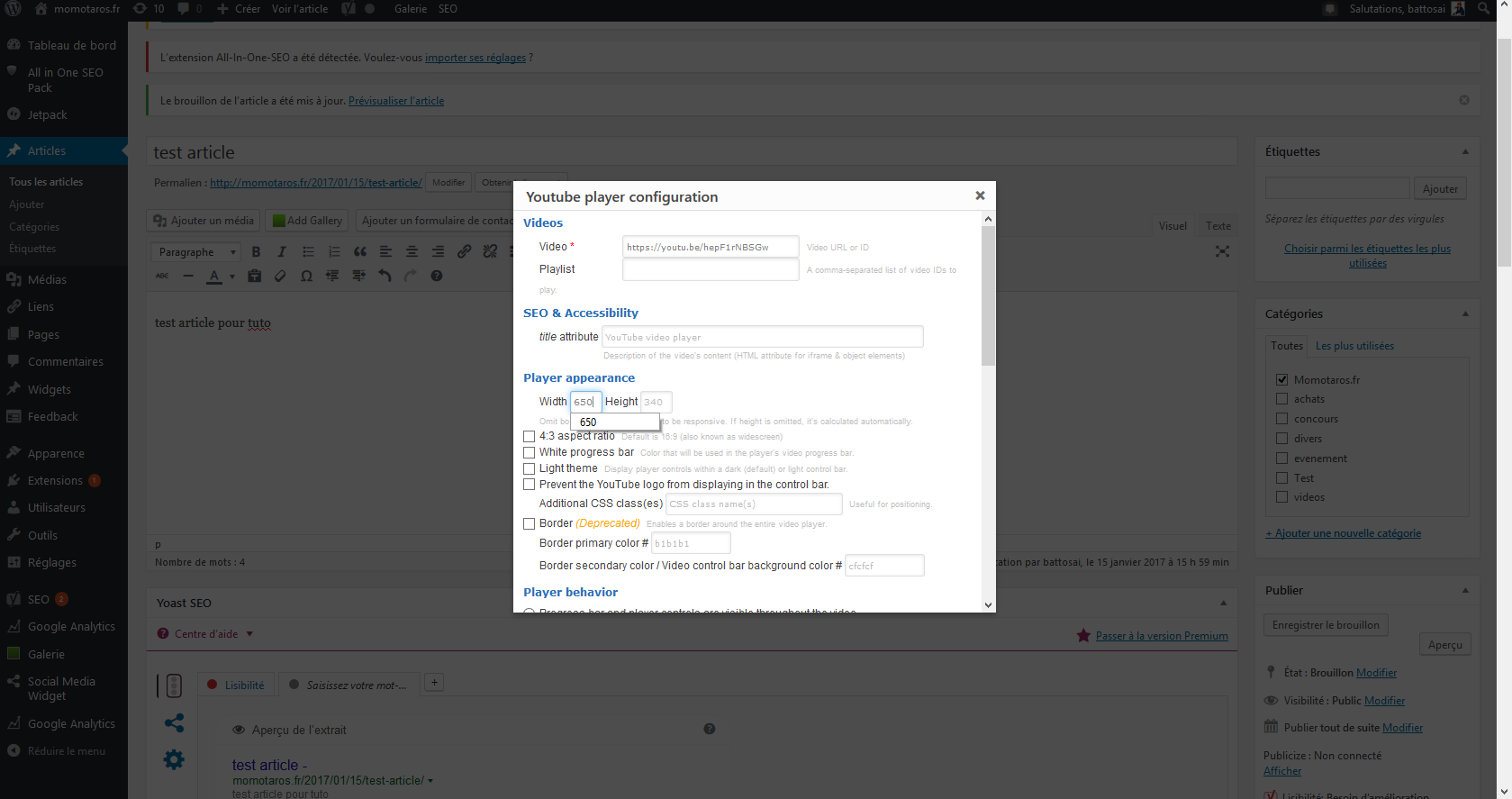Click the Video URL input field
1512x799 pixels.
pos(711,247)
